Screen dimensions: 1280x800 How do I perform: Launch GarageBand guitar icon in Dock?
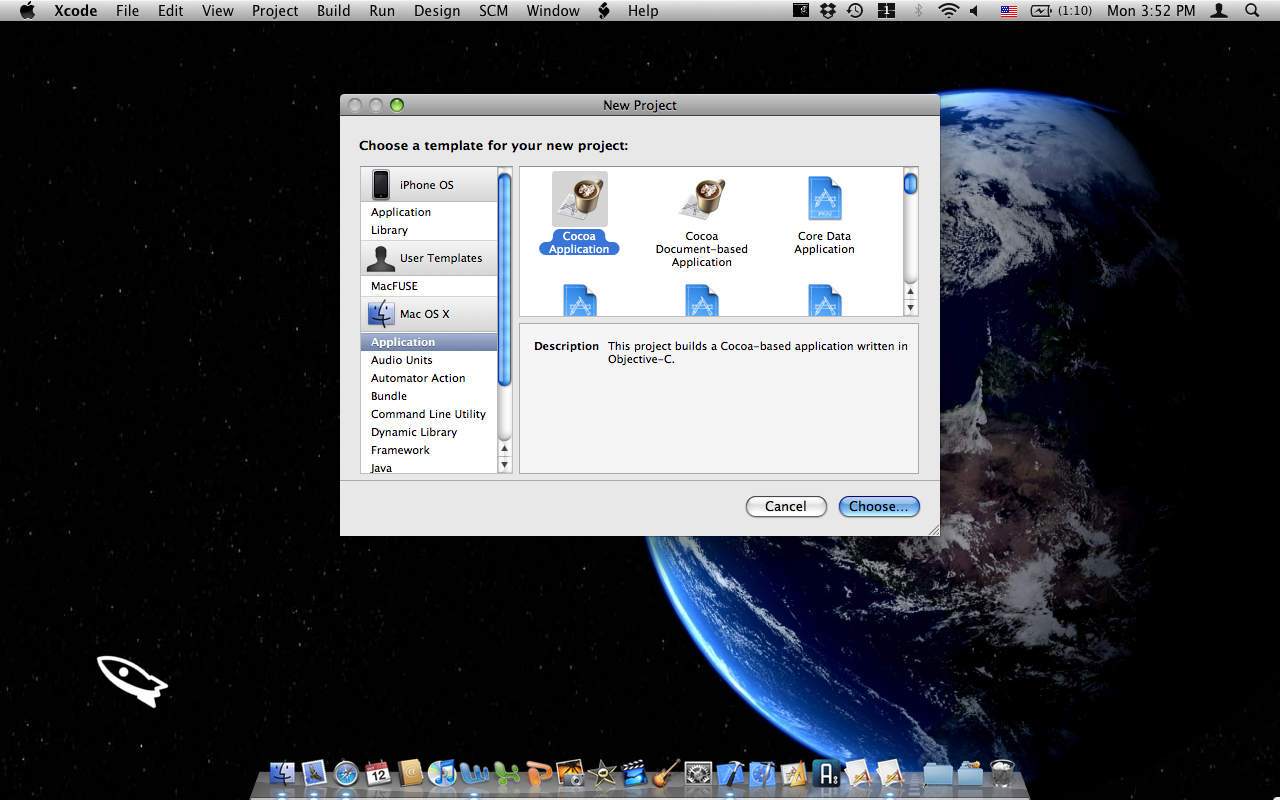pos(666,773)
